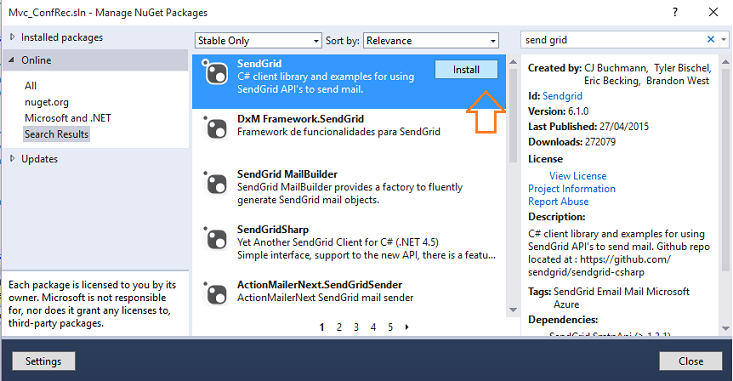Viewport: 733px width, 381px height.
Task: Click in the 'send grid' search field
Action: coord(612,40)
